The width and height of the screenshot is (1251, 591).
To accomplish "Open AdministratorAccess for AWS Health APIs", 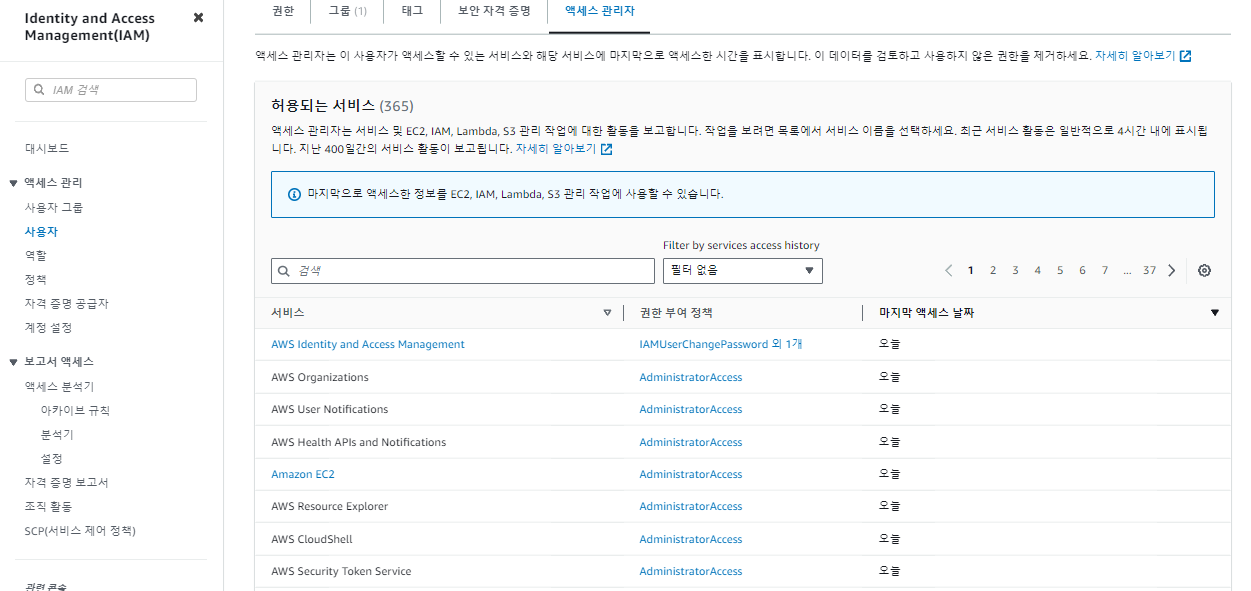I will [x=691, y=442].
